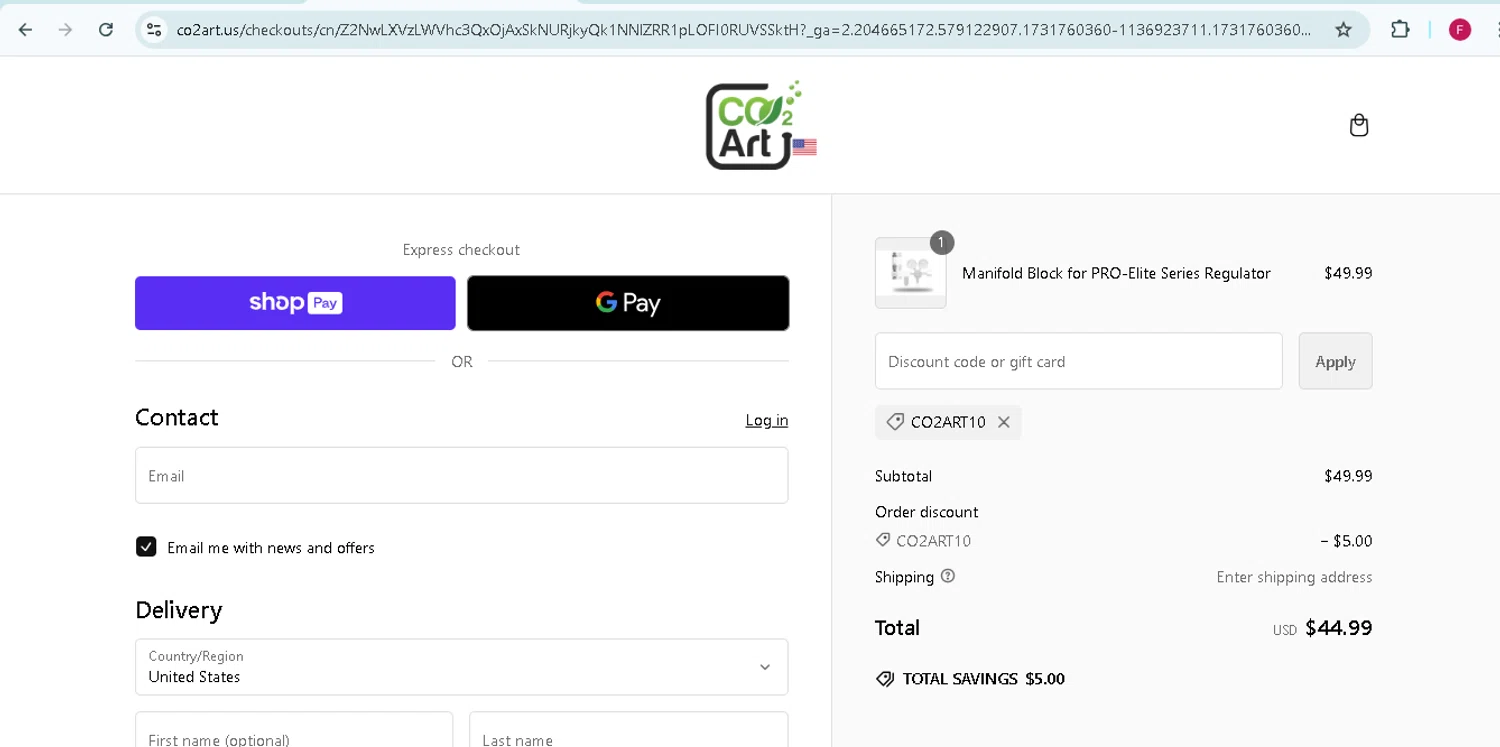Click the Order discount label

click(x=926, y=512)
